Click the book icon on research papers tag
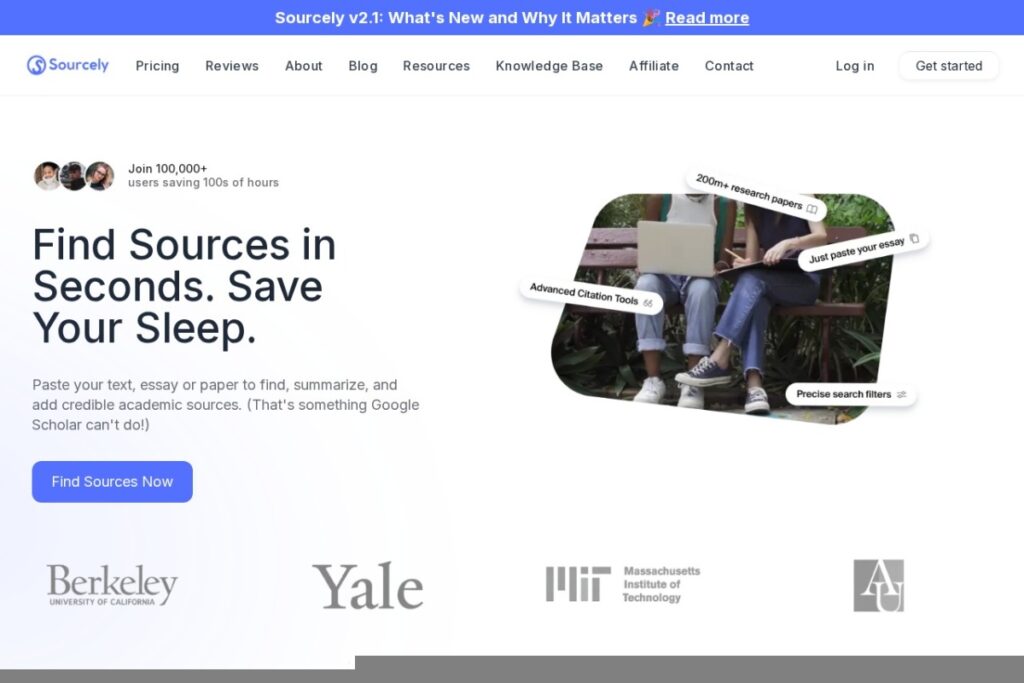 point(812,209)
